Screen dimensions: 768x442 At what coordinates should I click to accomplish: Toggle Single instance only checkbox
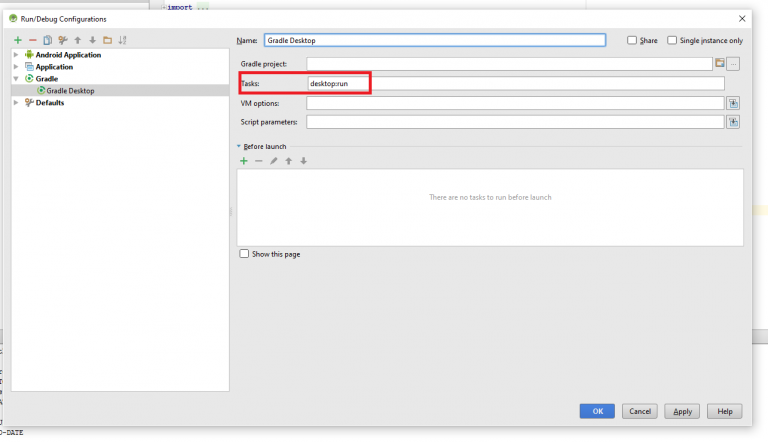[x=671, y=41]
